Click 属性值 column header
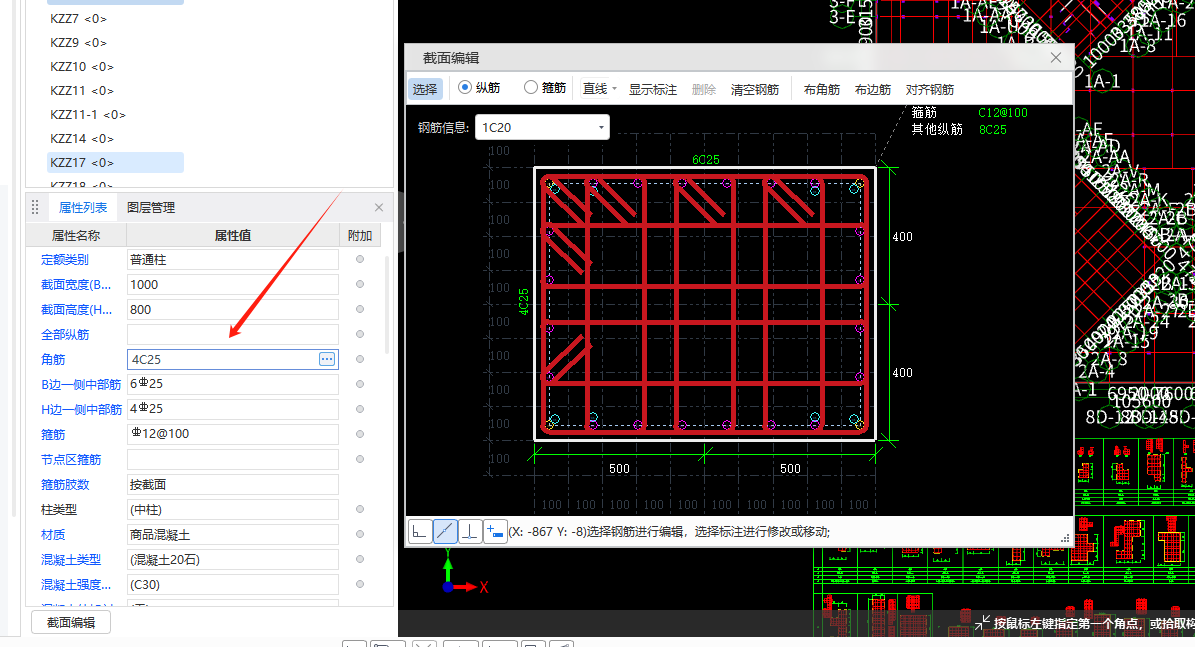The image size is (1195, 647). [232, 235]
